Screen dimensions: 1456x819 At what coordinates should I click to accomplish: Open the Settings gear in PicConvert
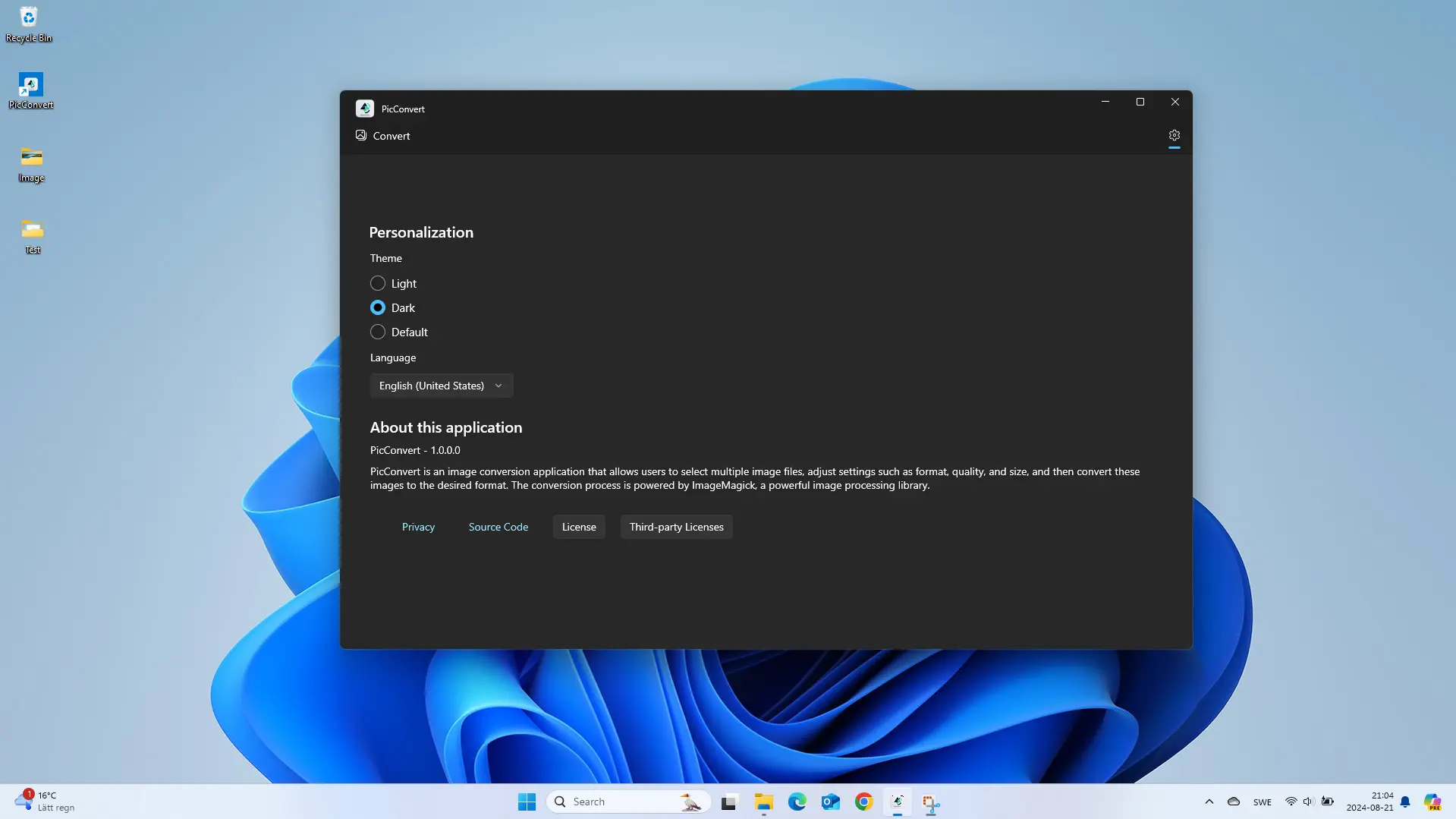(1174, 135)
